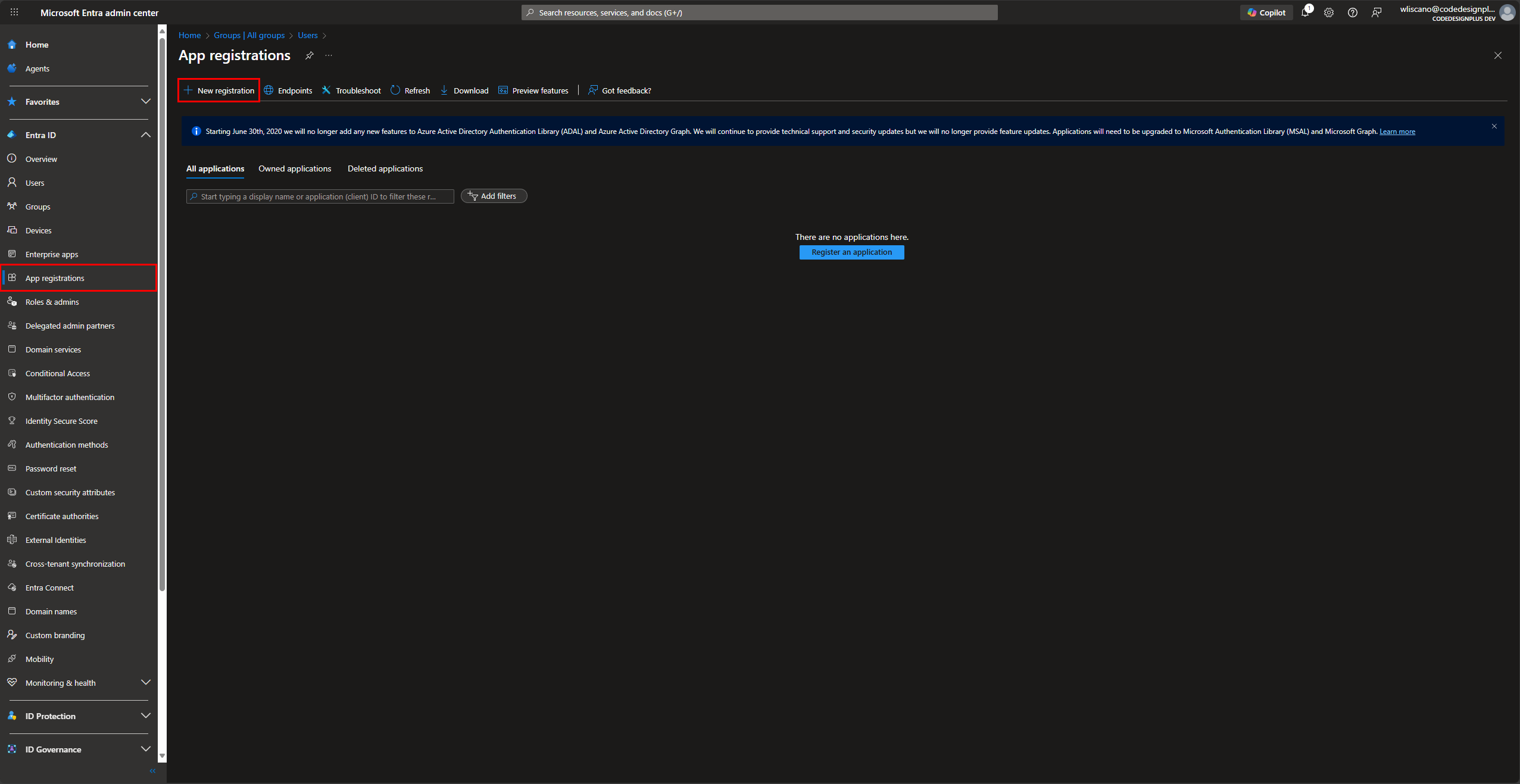The image size is (1520, 784).
Task: Click New registration
Action: tap(219, 90)
